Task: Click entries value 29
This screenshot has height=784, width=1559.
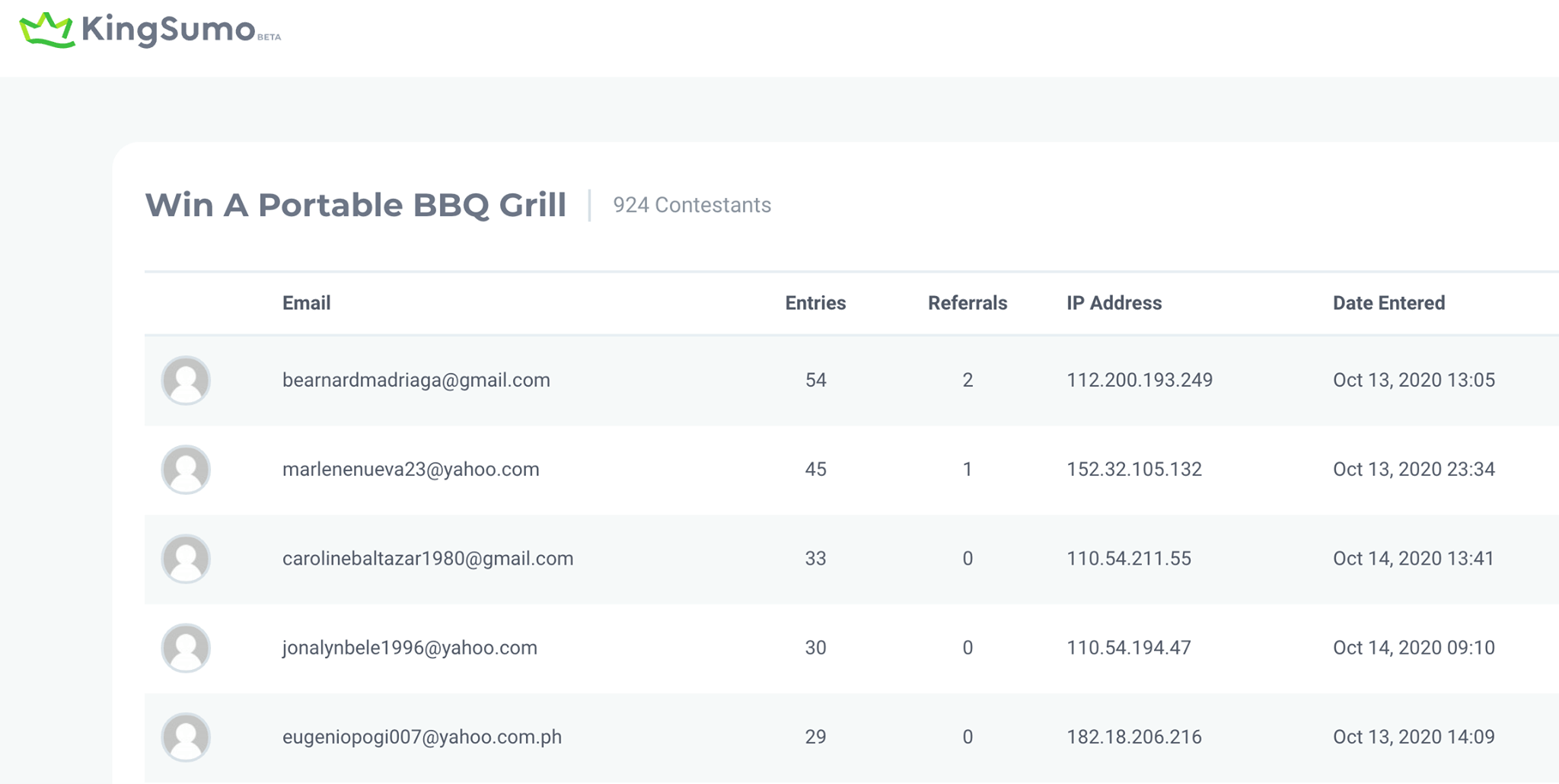Action: 815,737
